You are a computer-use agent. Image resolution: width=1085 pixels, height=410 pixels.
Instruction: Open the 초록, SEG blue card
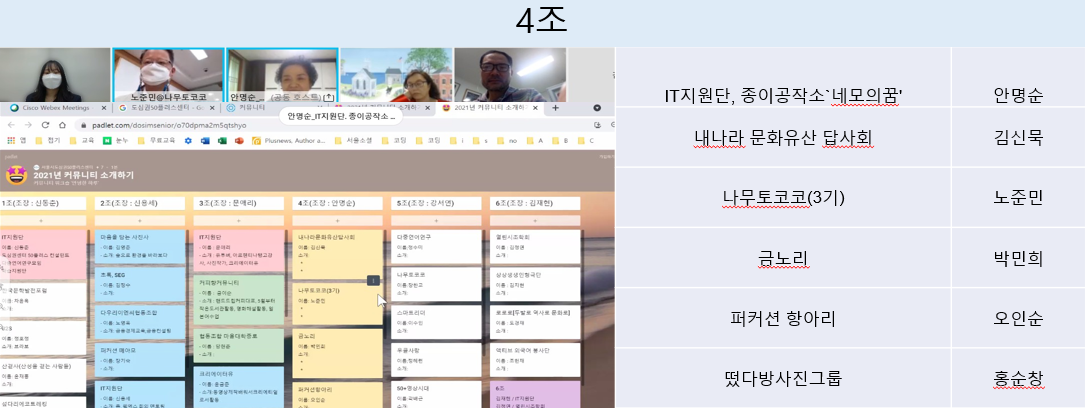140,283
